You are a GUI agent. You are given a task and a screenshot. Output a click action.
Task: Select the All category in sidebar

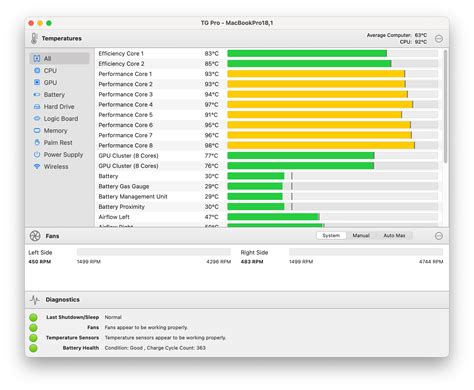(x=60, y=59)
